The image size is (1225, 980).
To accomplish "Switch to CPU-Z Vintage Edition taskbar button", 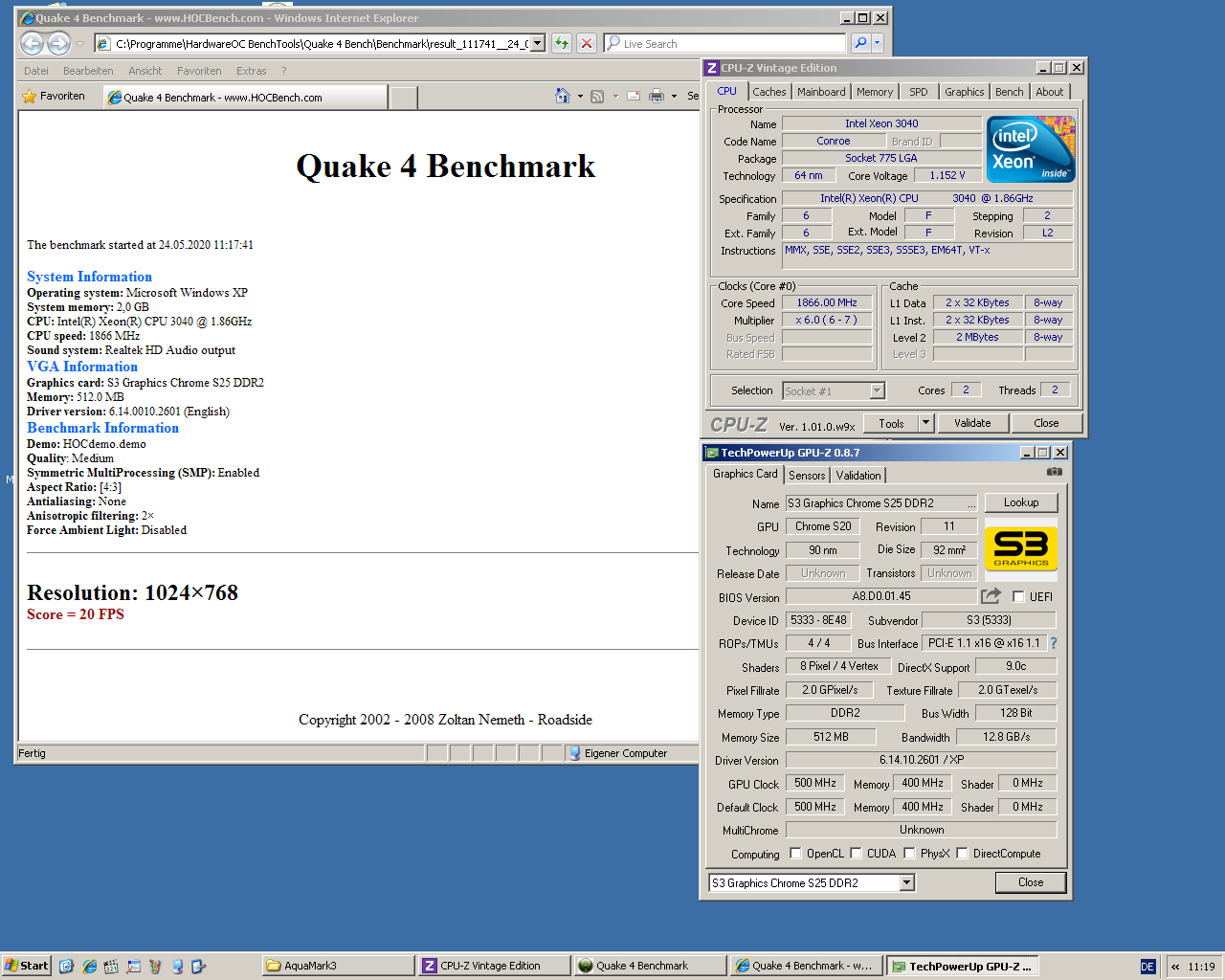I will click(x=495, y=966).
